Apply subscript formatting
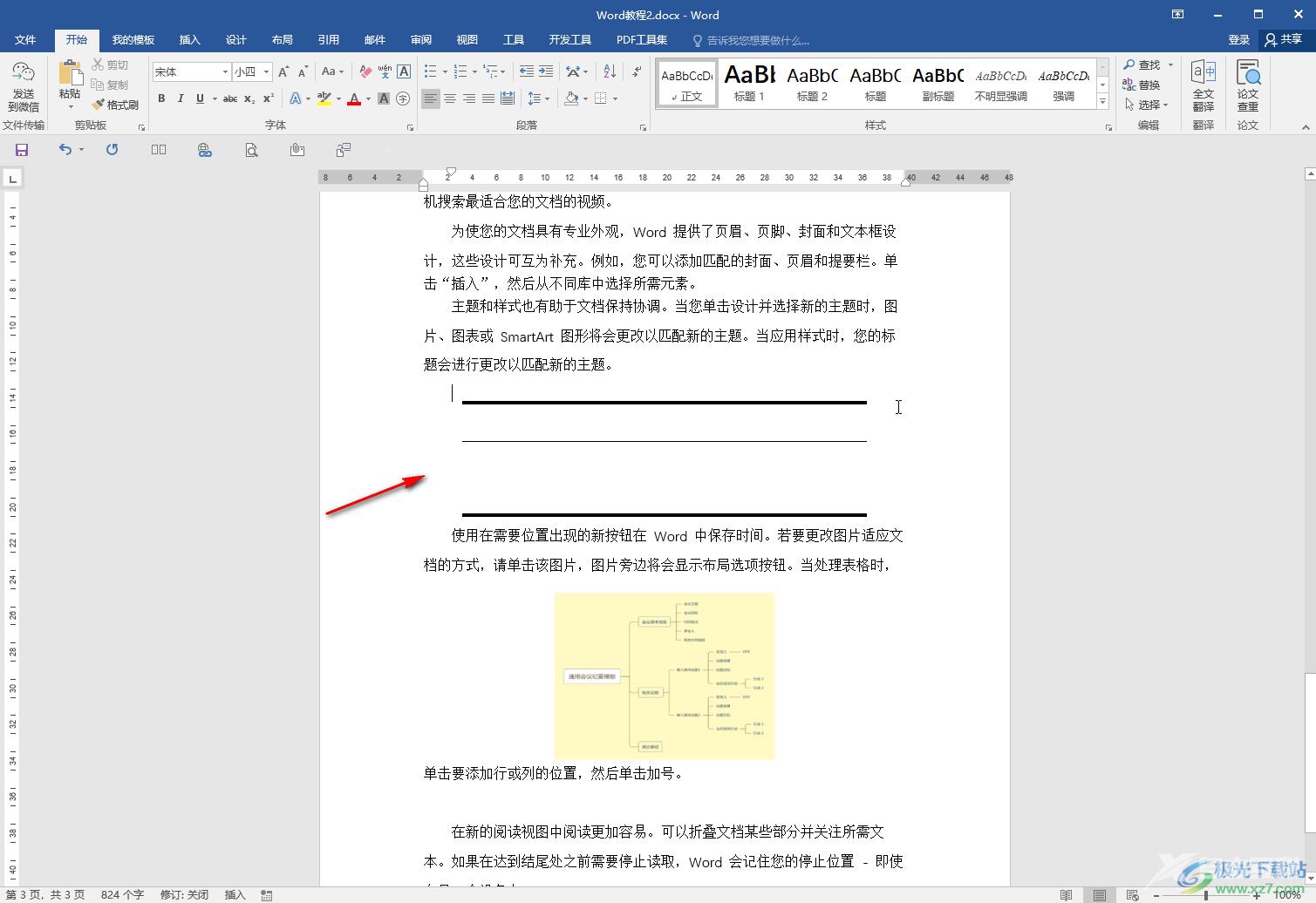 pos(249,98)
